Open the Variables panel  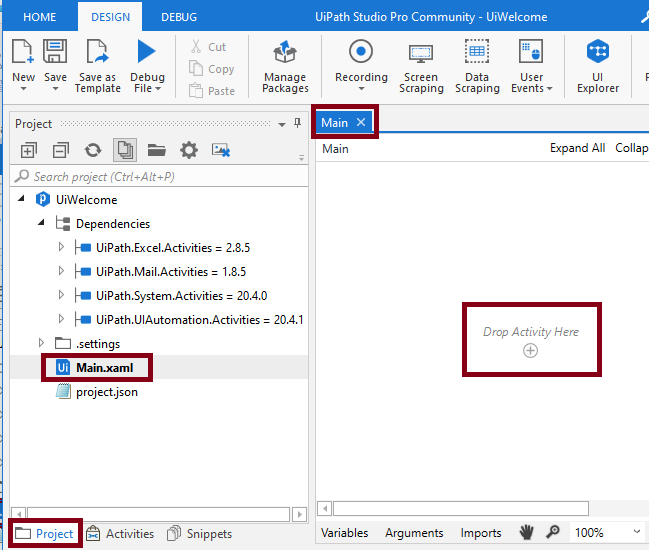point(344,533)
